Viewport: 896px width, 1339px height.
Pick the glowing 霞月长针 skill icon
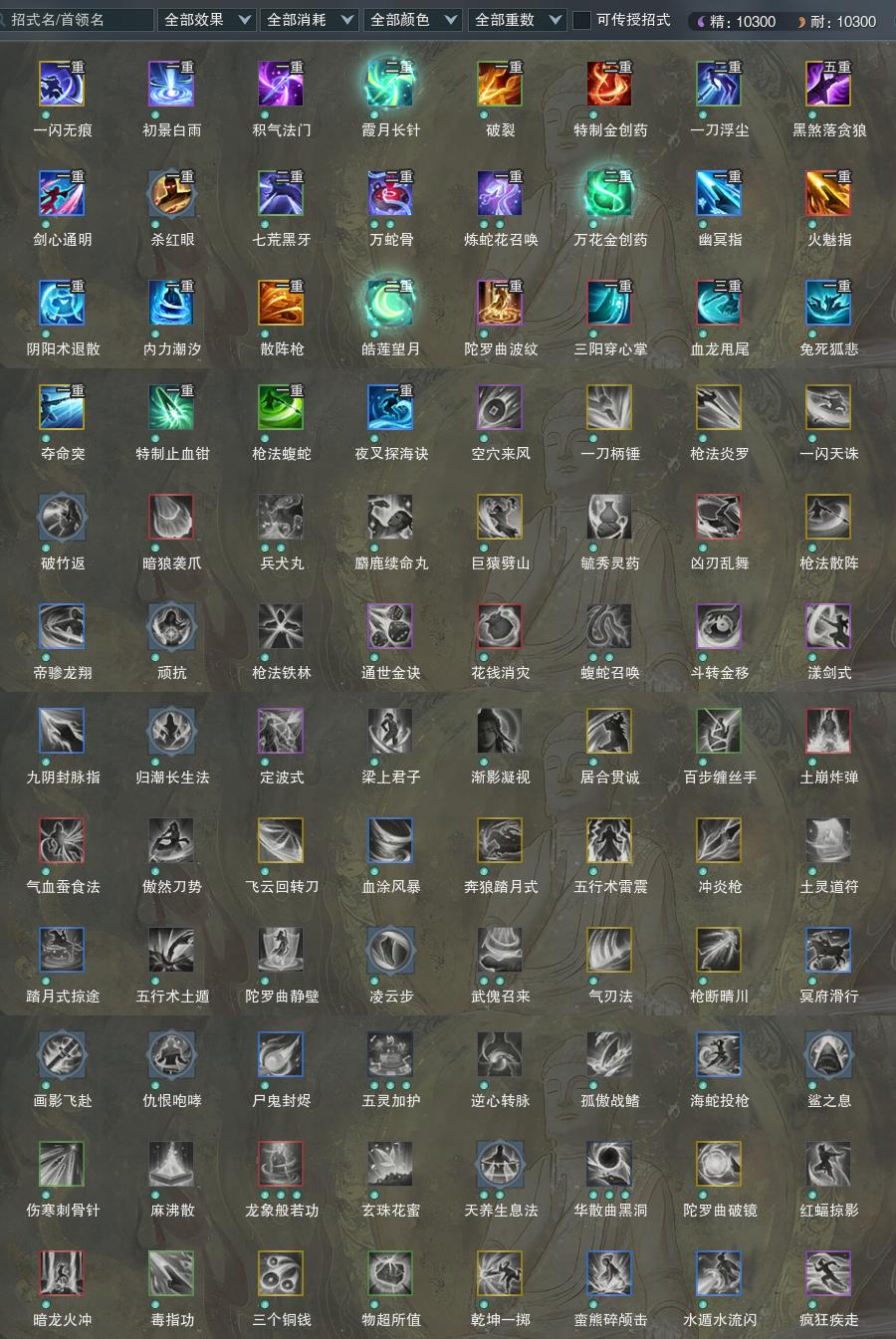391,84
